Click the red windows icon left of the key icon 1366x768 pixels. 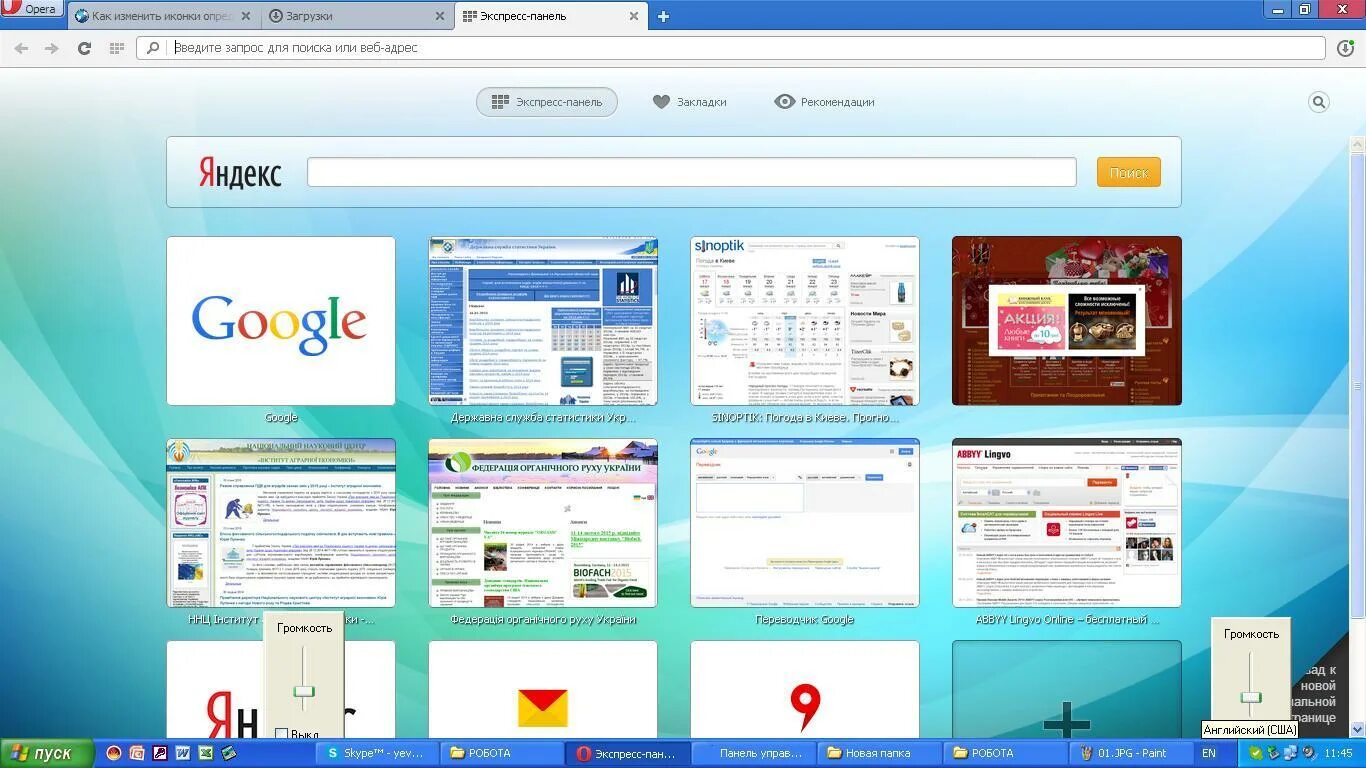tap(137, 753)
